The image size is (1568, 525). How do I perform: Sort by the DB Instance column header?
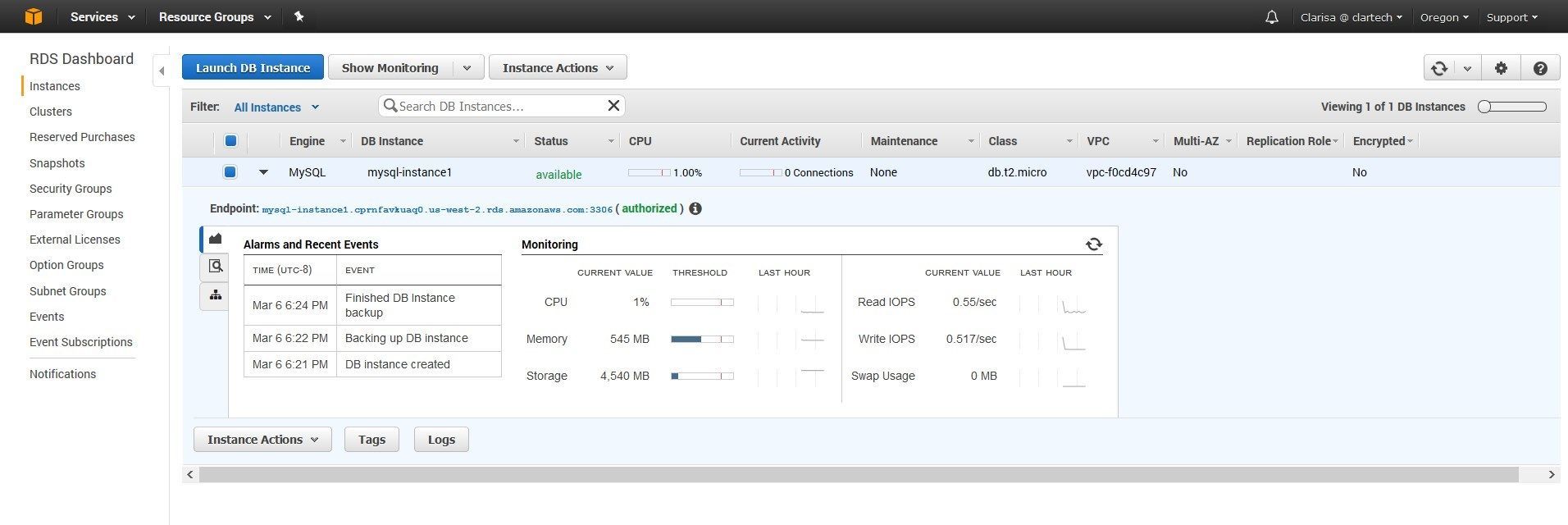392,141
